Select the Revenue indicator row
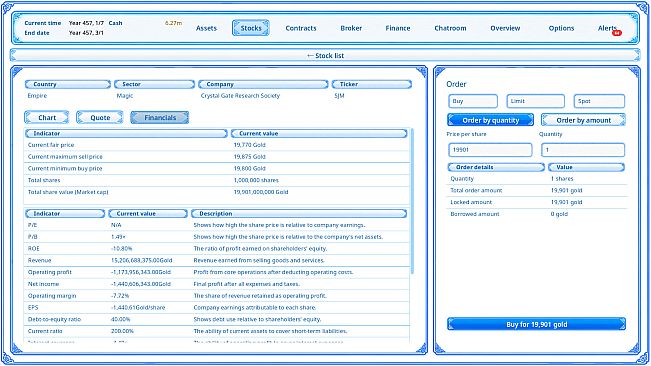 (x=217, y=261)
